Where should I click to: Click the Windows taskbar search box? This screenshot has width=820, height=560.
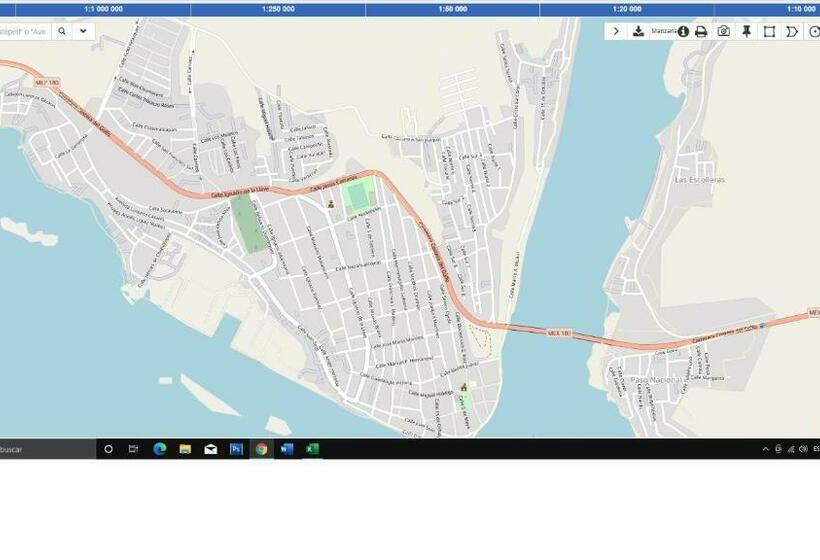tap(45, 450)
